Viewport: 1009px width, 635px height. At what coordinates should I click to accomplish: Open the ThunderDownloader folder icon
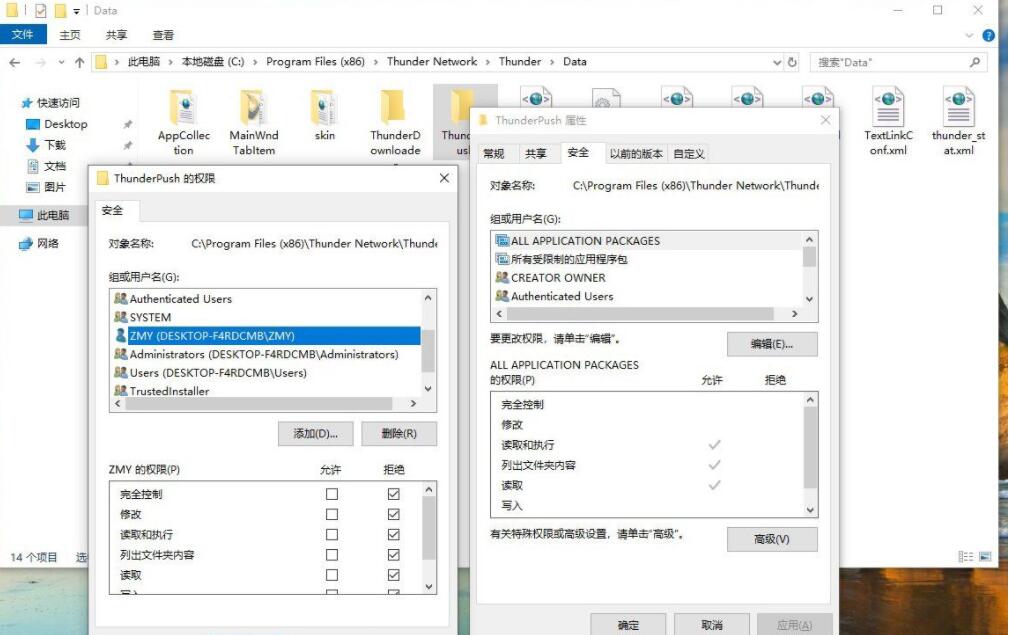pyautogui.click(x=394, y=107)
